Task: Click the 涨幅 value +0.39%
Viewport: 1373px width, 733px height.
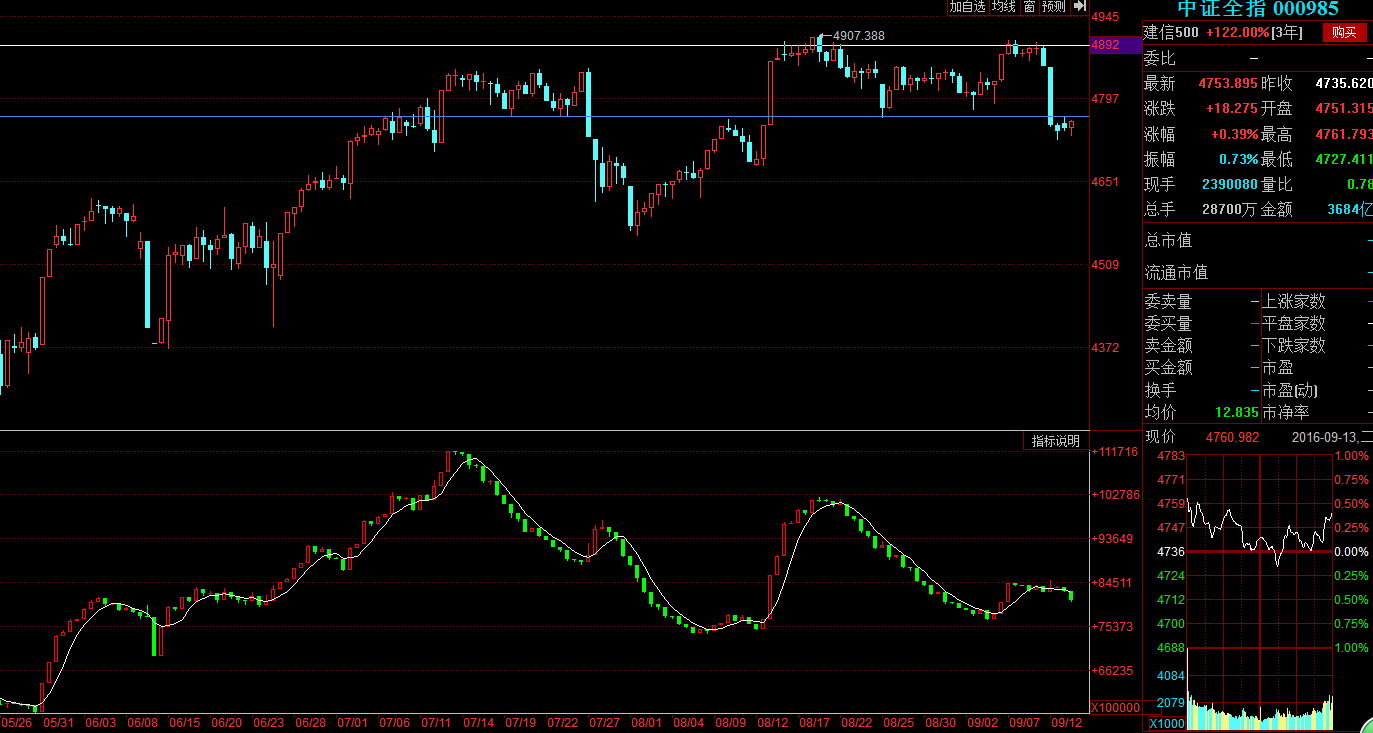Action: (1234, 134)
